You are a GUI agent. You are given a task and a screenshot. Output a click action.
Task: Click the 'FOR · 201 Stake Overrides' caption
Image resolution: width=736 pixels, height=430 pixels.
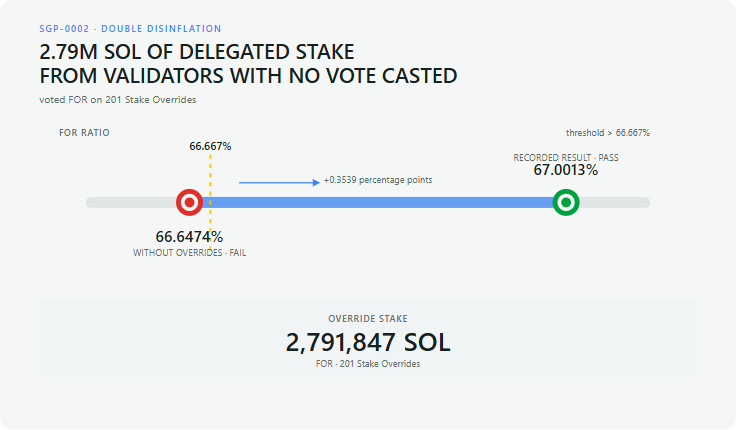[368, 364]
